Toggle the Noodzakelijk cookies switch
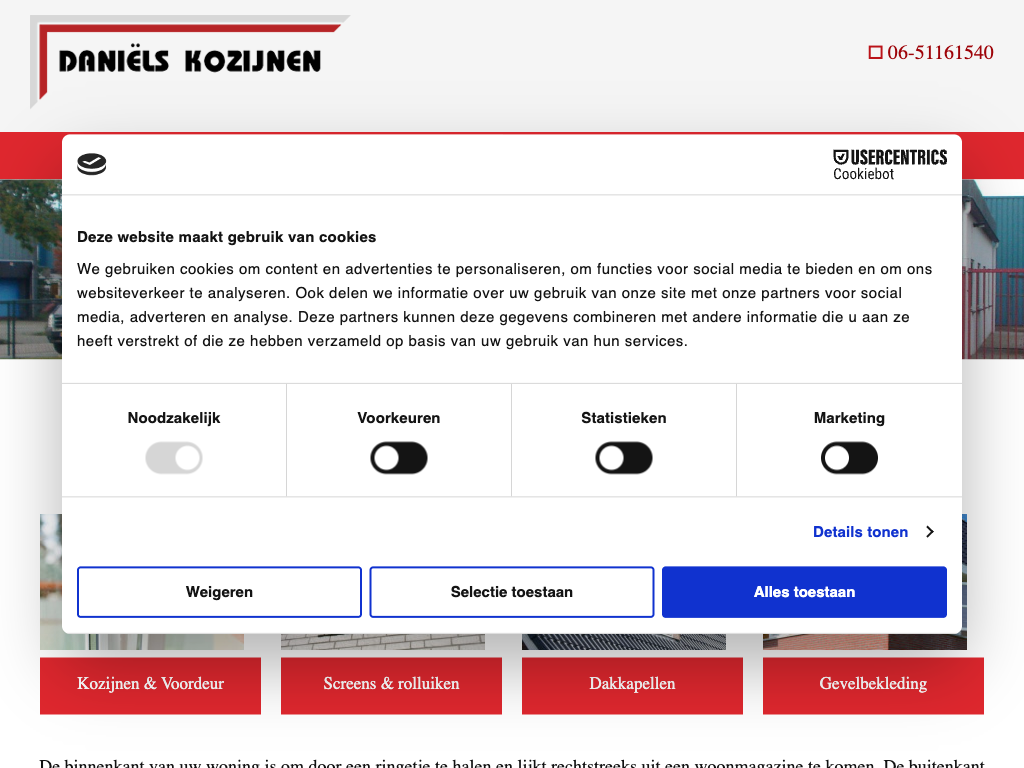 (174, 459)
